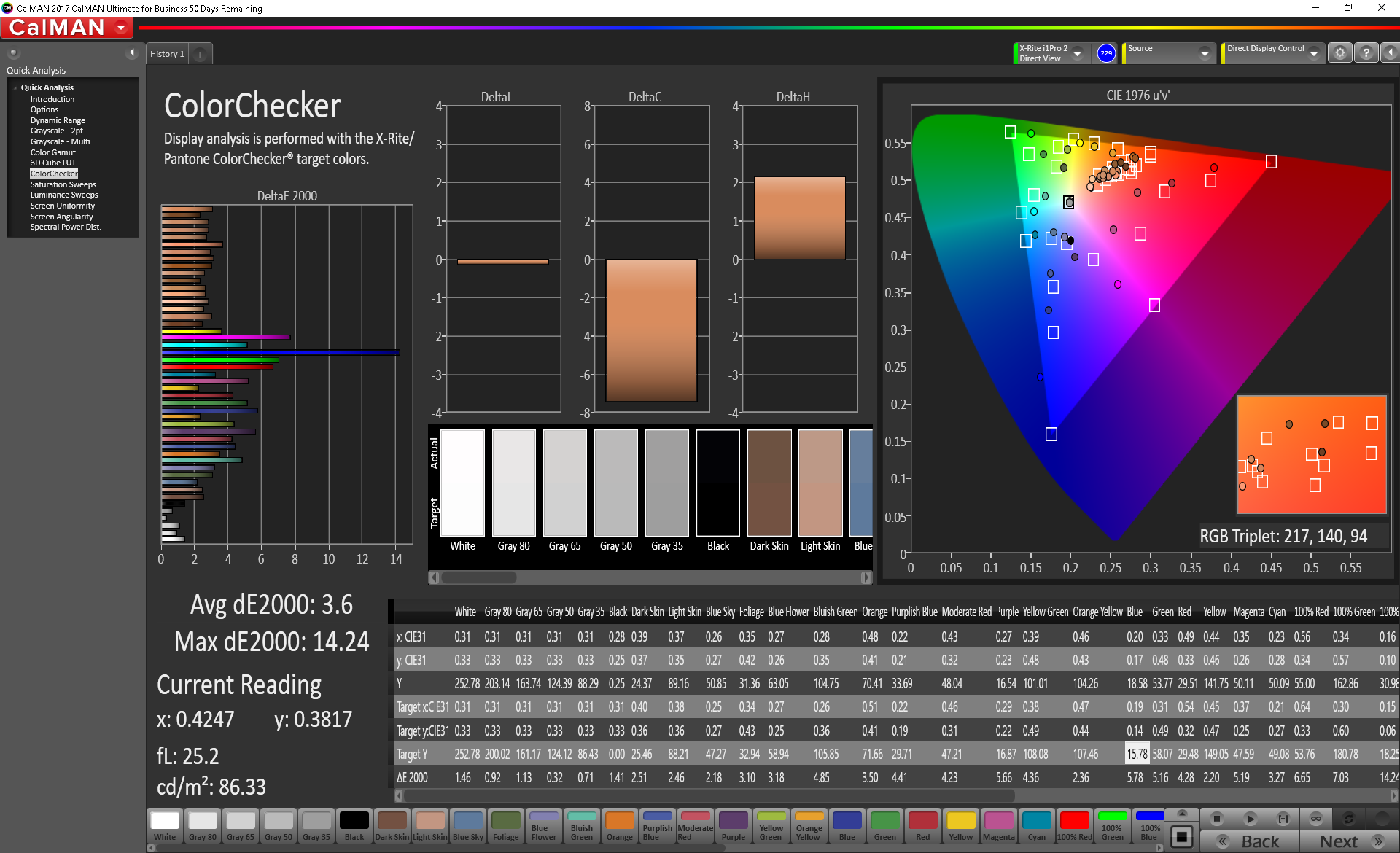
Task: Click the stop measurement button
Action: [1216, 818]
